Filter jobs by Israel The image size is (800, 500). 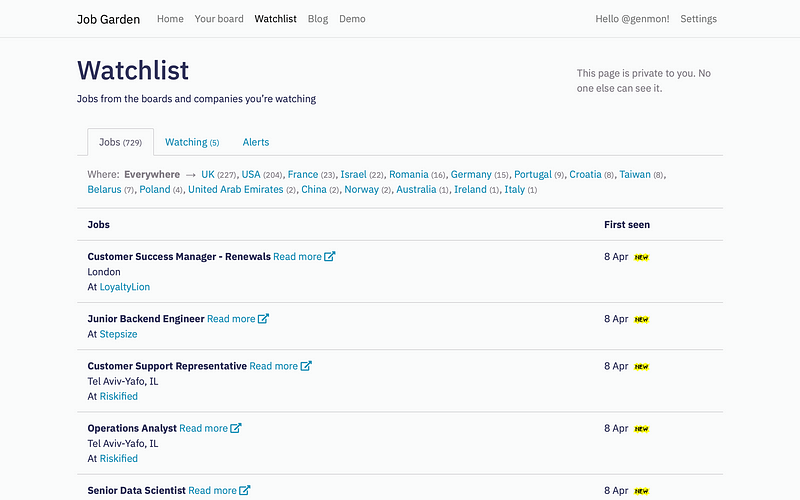pyautogui.click(x=354, y=174)
